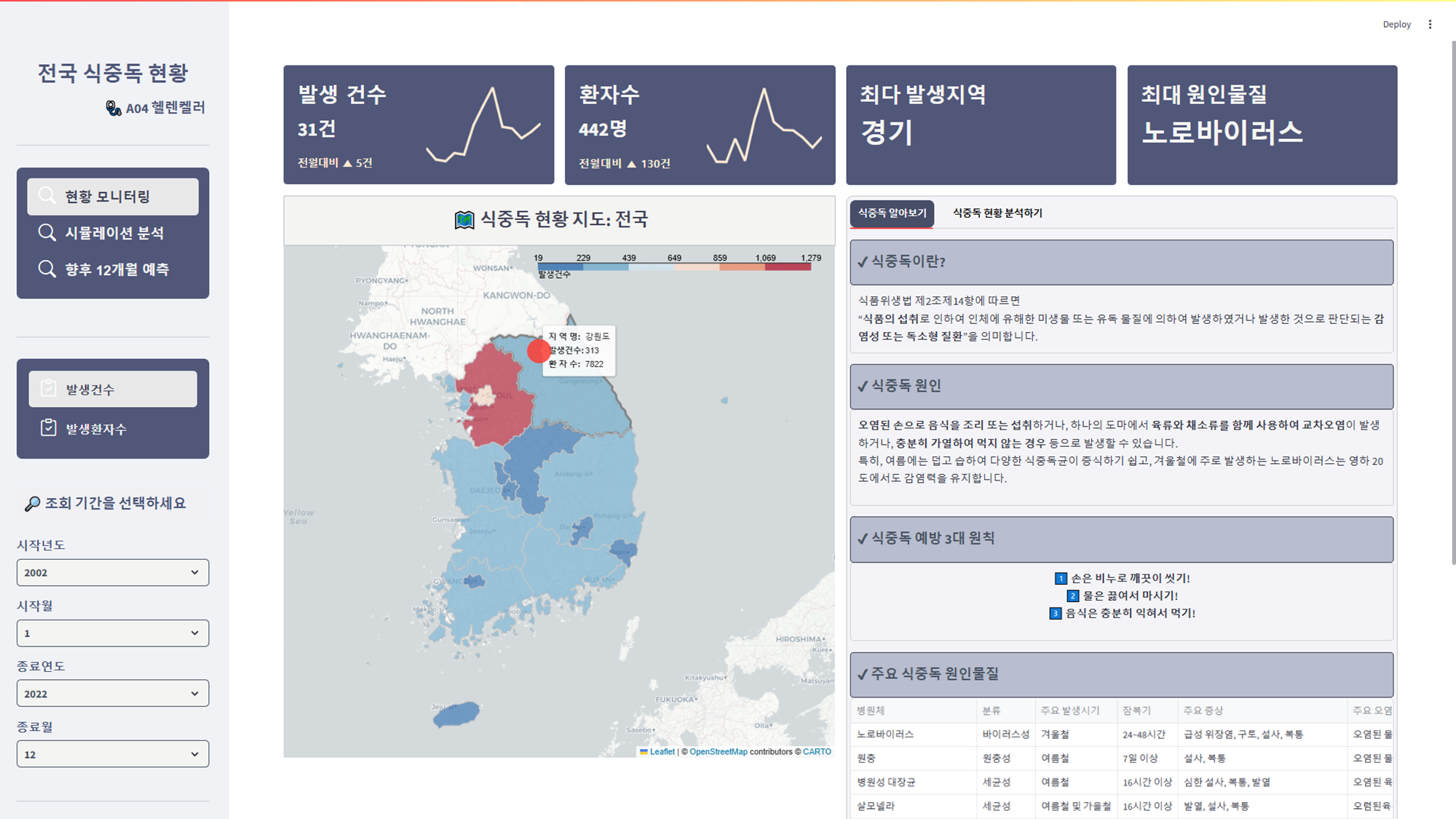Click the Deploy button
This screenshot has width=1456, height=819.
click(x=1396, y=24)
